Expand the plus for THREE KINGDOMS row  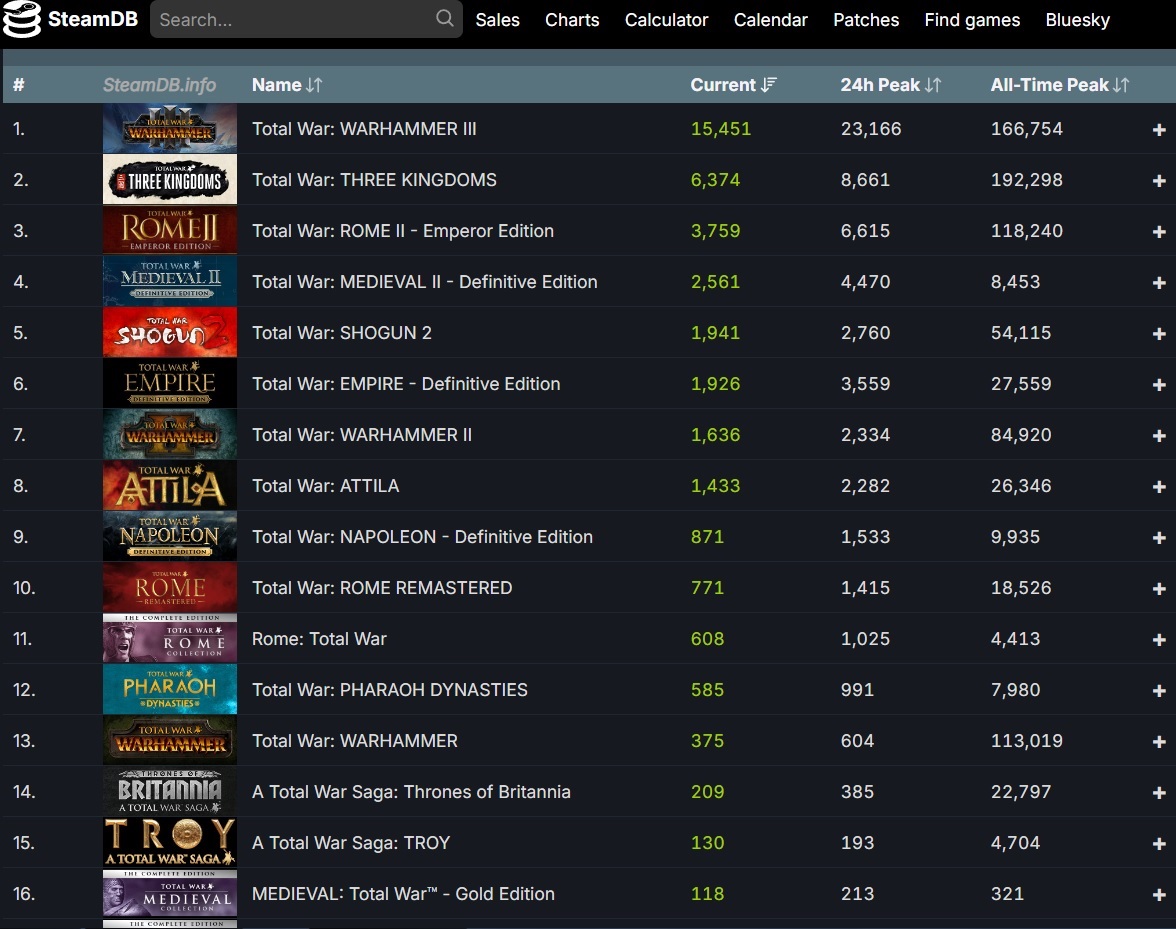click(1159, 181)
